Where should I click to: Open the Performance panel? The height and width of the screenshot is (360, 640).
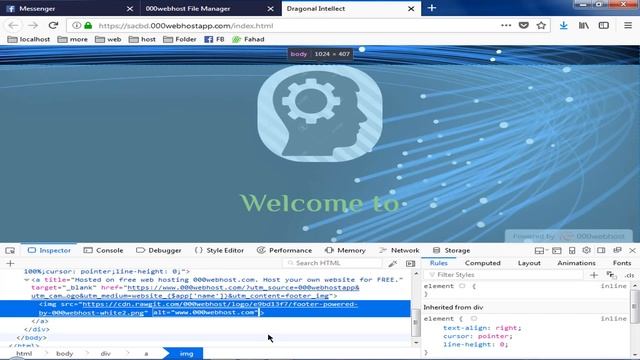284,250
